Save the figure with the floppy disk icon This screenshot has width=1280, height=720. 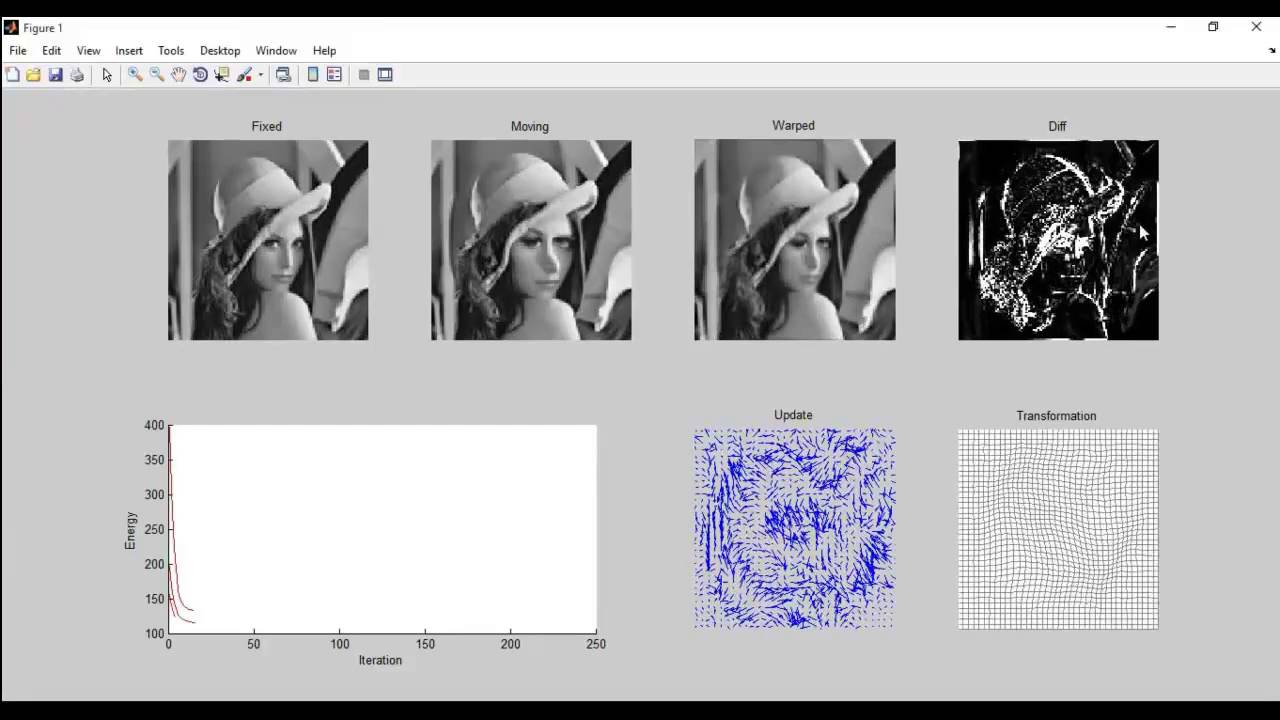56,75
